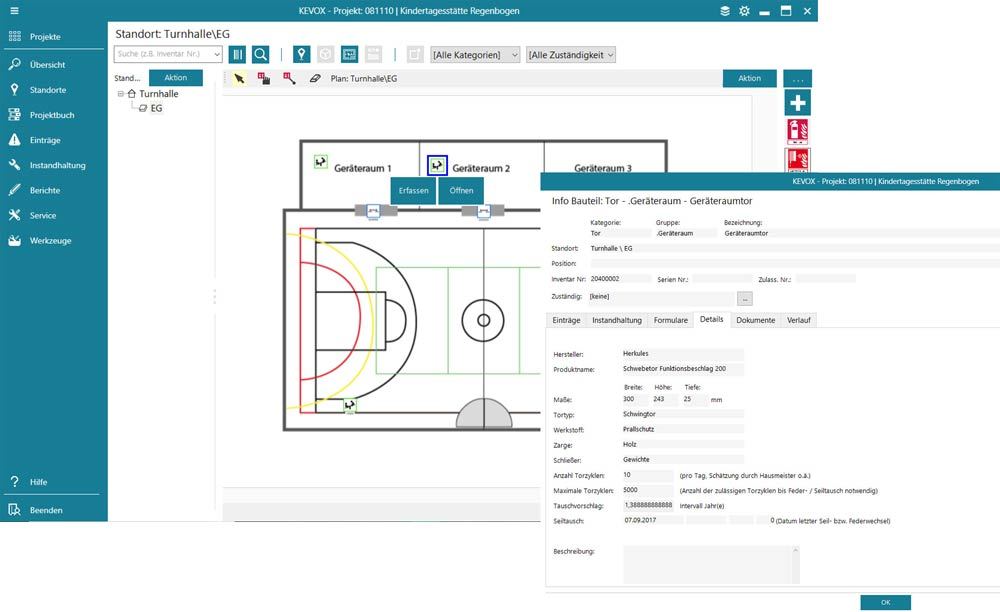The height and width of the screenshot is (612, 1000).
Task: Select EG in the location tree
Action: 156,108
